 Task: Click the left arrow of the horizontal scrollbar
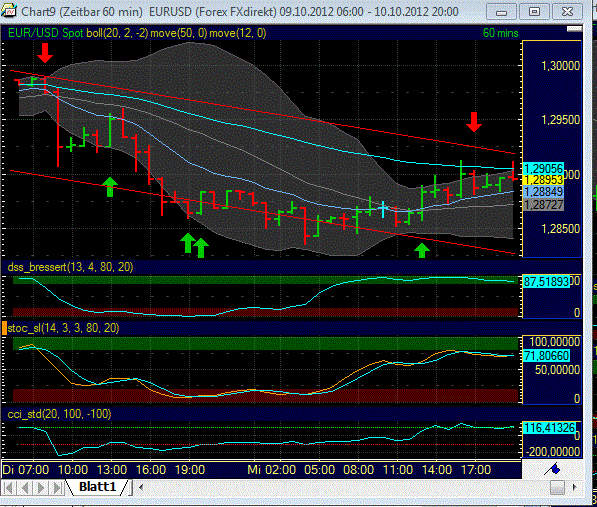point(141,487)
